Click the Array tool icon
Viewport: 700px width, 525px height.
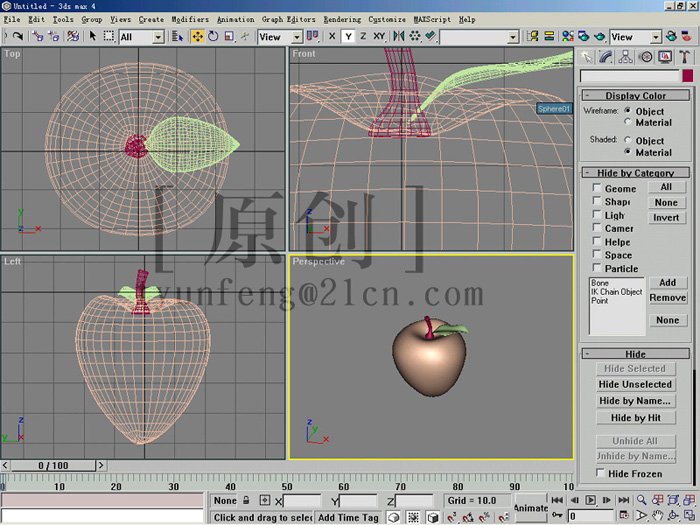(x=415, y=36)
